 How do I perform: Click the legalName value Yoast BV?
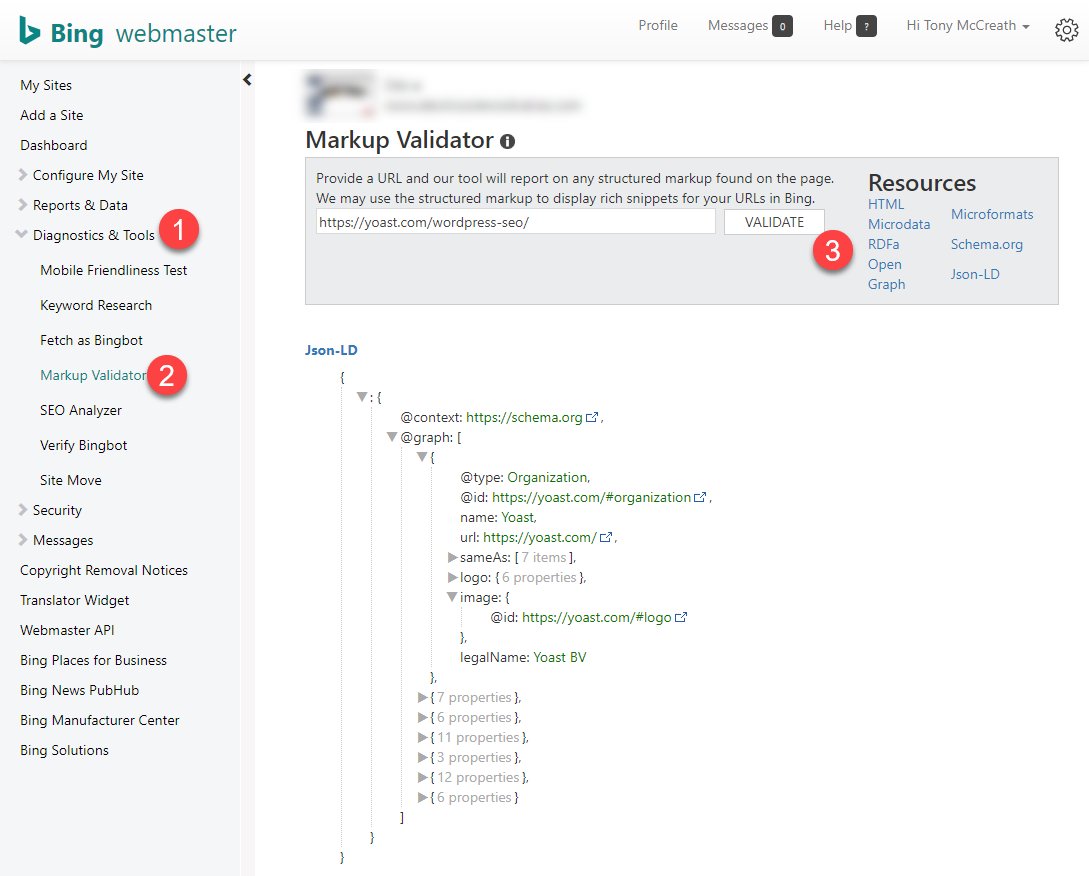pos(560,657)
